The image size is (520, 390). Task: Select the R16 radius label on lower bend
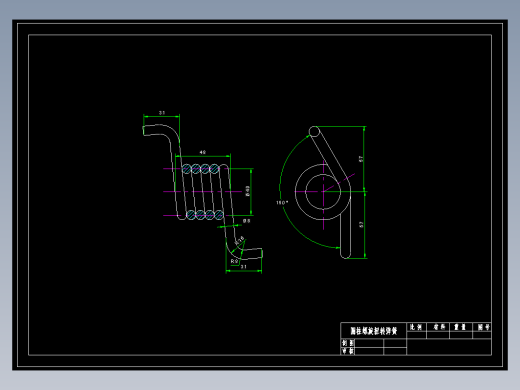(240, 240)
